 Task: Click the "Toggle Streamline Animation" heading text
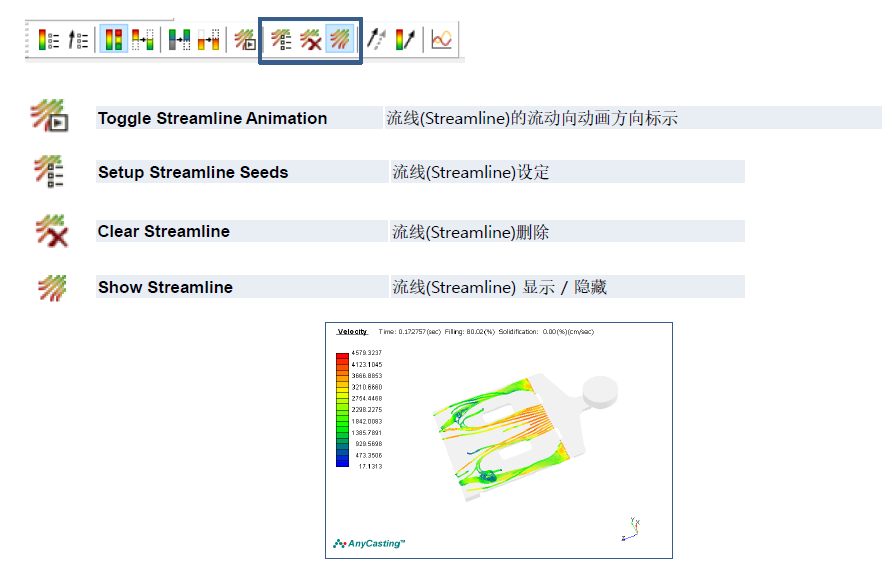[212, 118]
